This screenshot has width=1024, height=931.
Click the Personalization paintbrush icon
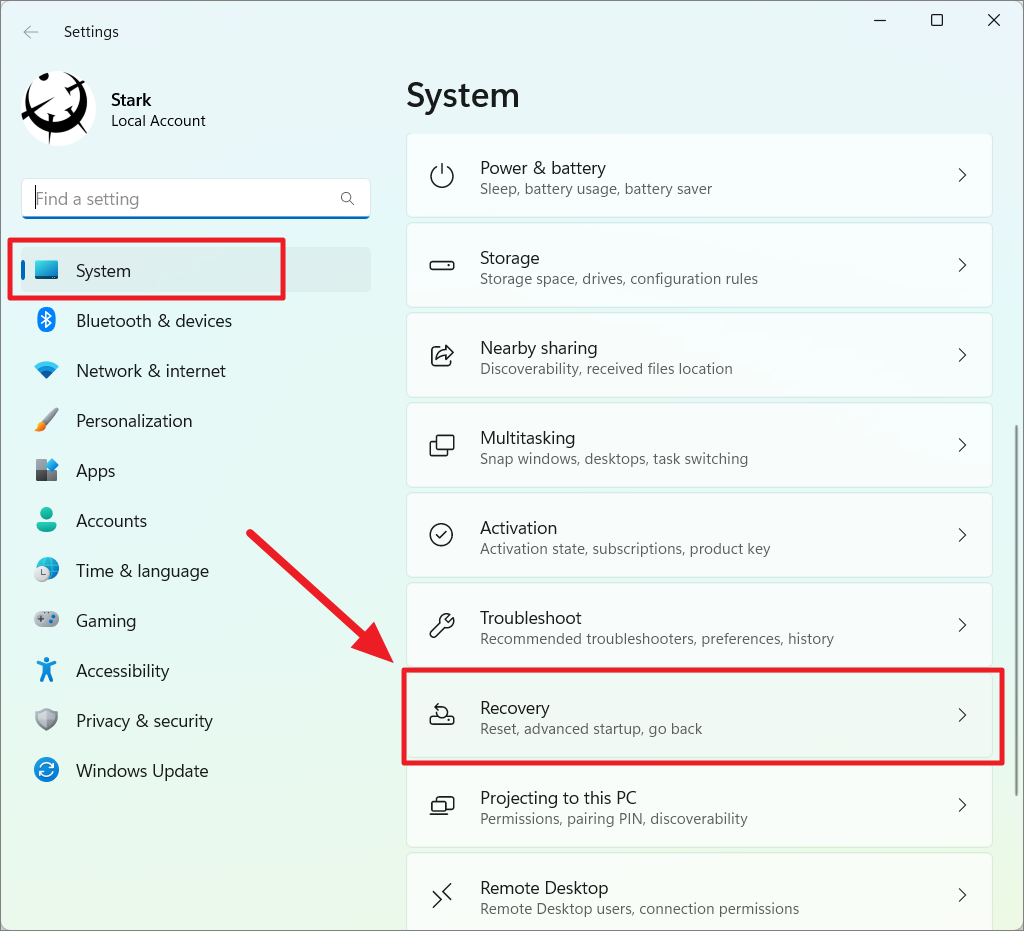click(x=46, y=420)
